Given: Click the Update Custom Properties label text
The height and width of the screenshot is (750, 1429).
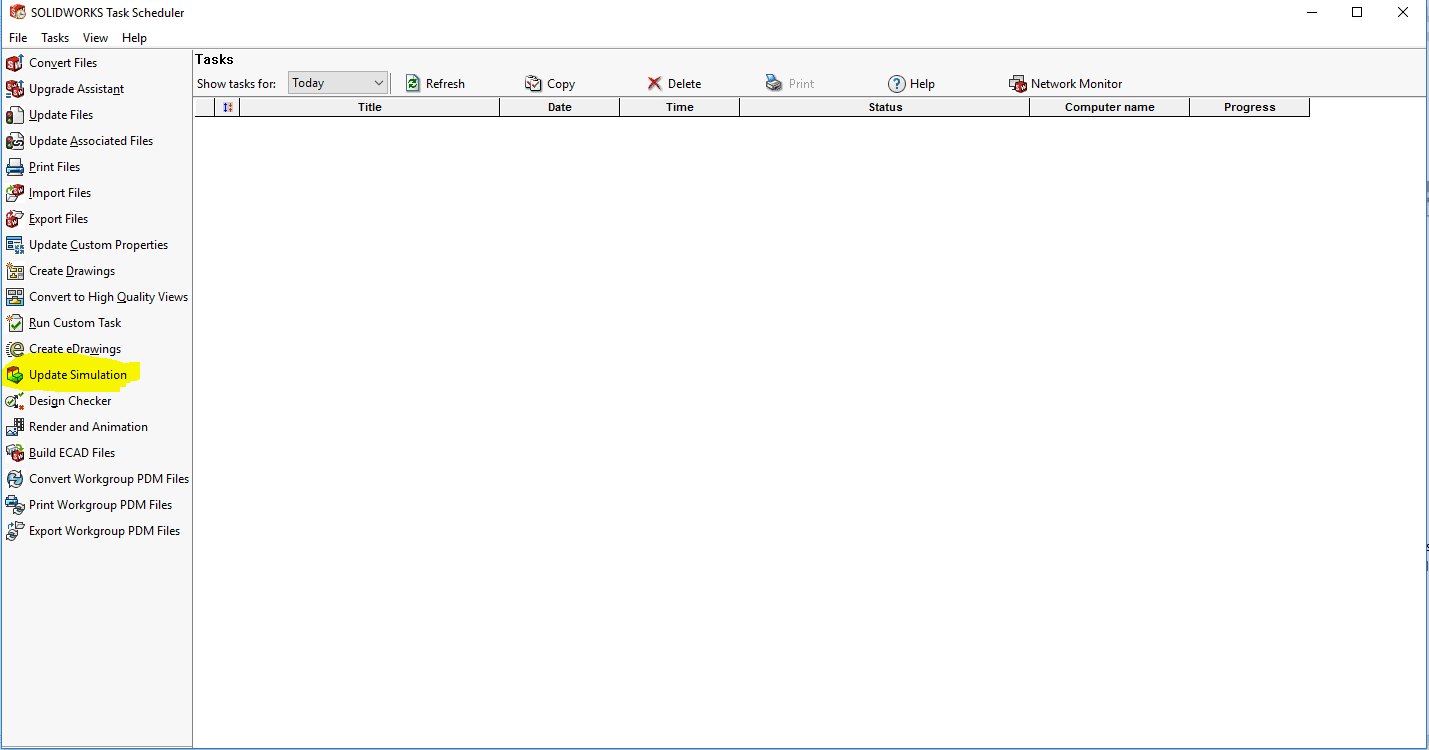Looking at the screenshot, I should pos(99,245).
